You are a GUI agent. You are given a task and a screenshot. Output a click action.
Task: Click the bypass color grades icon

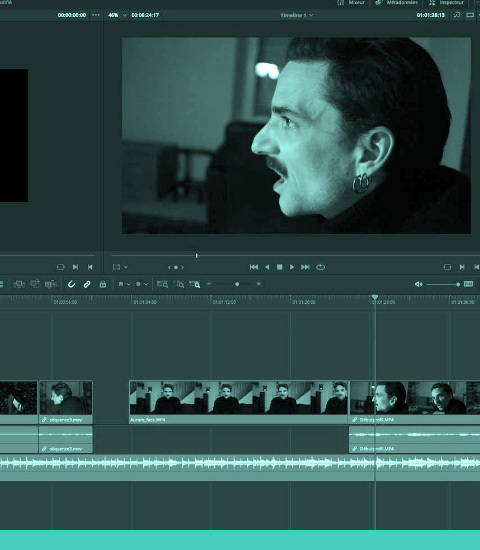coord(457,15)
